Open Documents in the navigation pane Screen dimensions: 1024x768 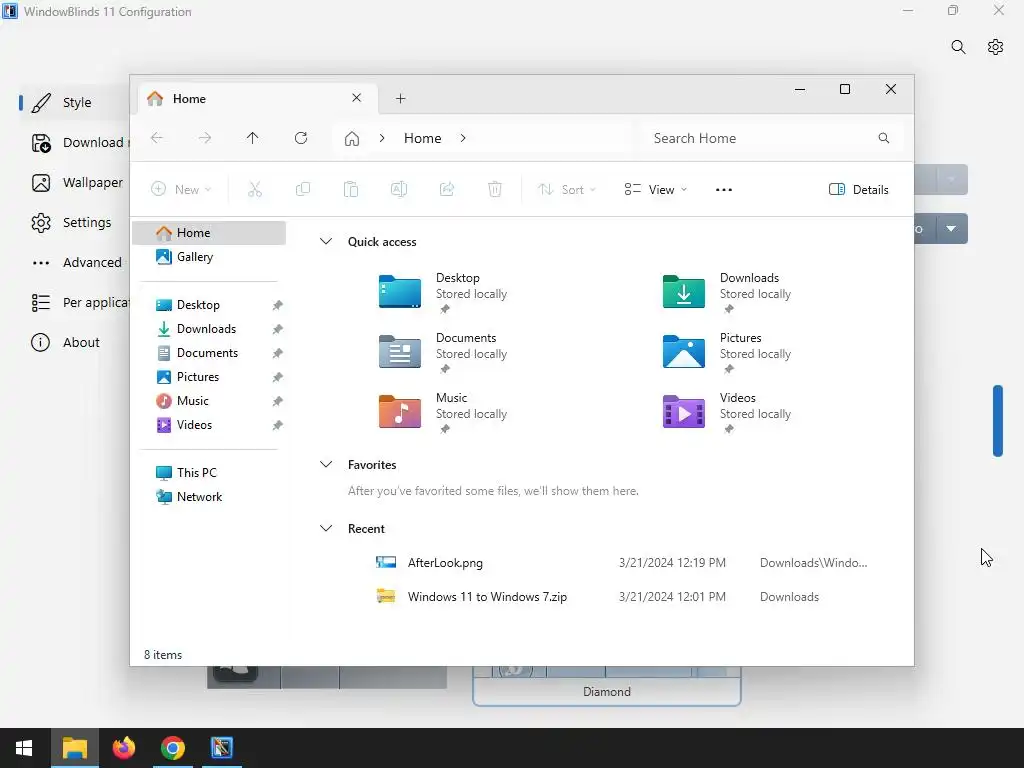click(209, 353)
